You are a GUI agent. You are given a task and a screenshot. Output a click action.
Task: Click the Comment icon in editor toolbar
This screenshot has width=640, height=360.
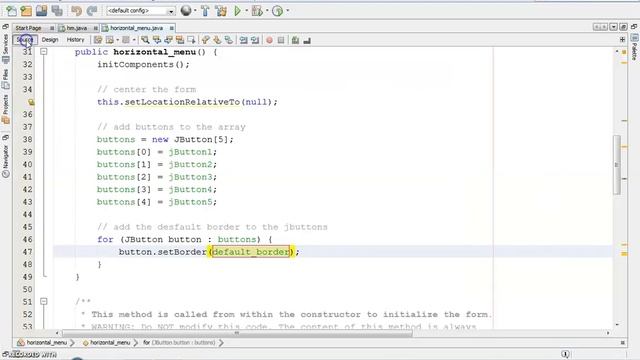[x=295, y=40]
